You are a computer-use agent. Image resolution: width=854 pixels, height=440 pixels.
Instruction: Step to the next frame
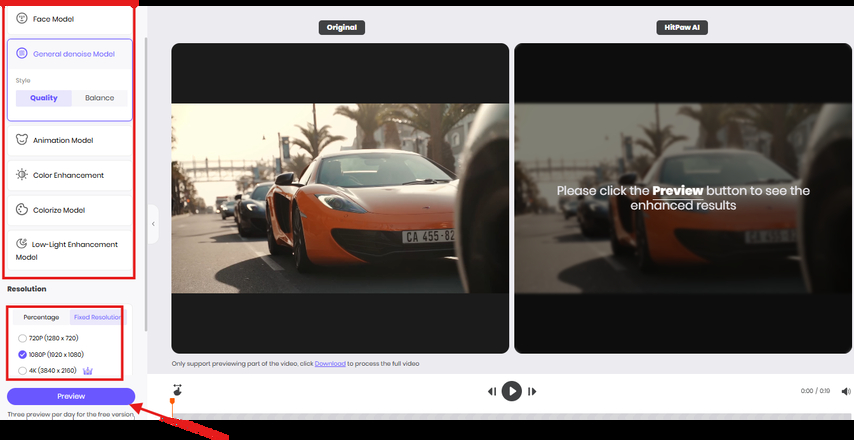(x=532, y=391)
